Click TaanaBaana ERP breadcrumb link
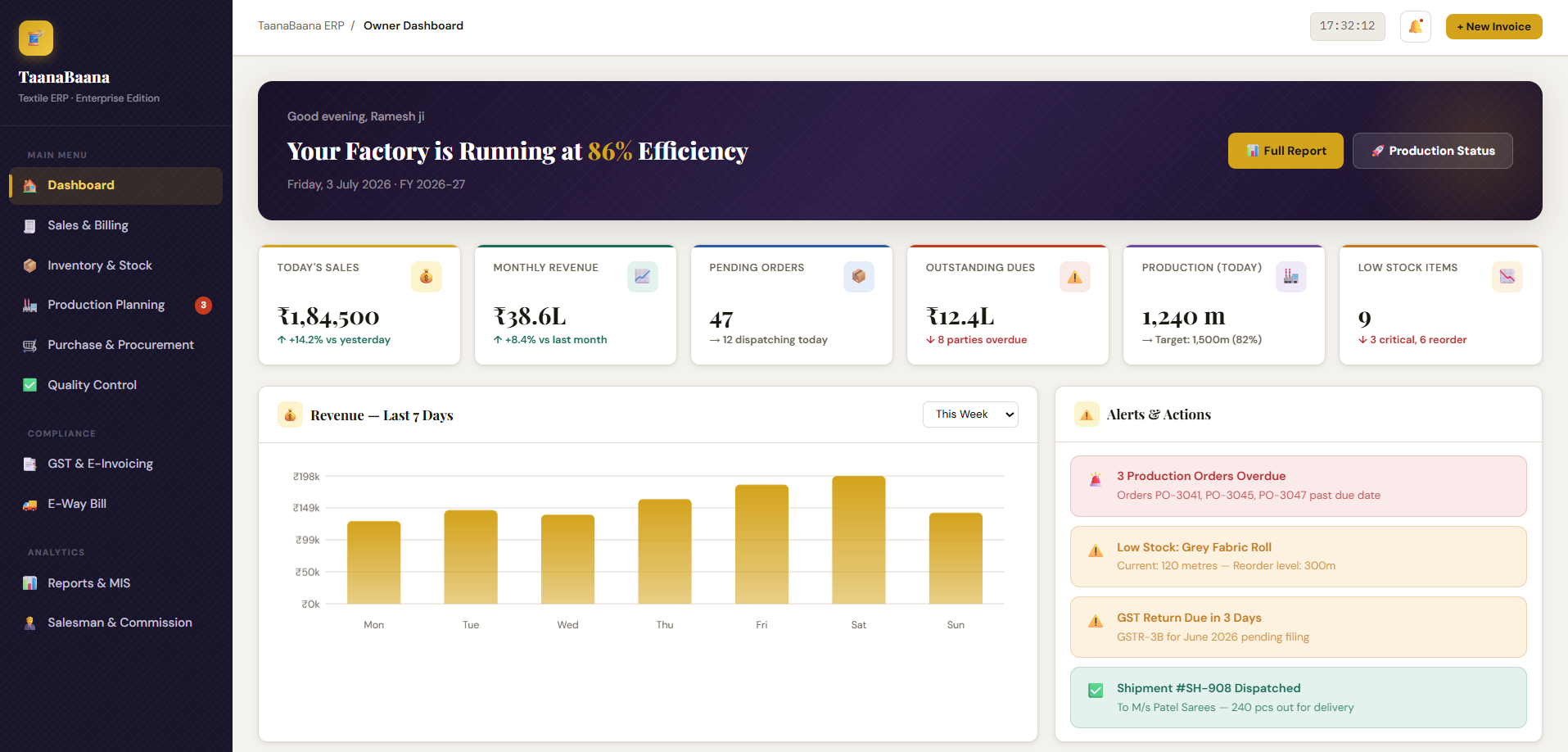Image resolution: width=1568 pixels, height=752 pixels. (301, 26)
